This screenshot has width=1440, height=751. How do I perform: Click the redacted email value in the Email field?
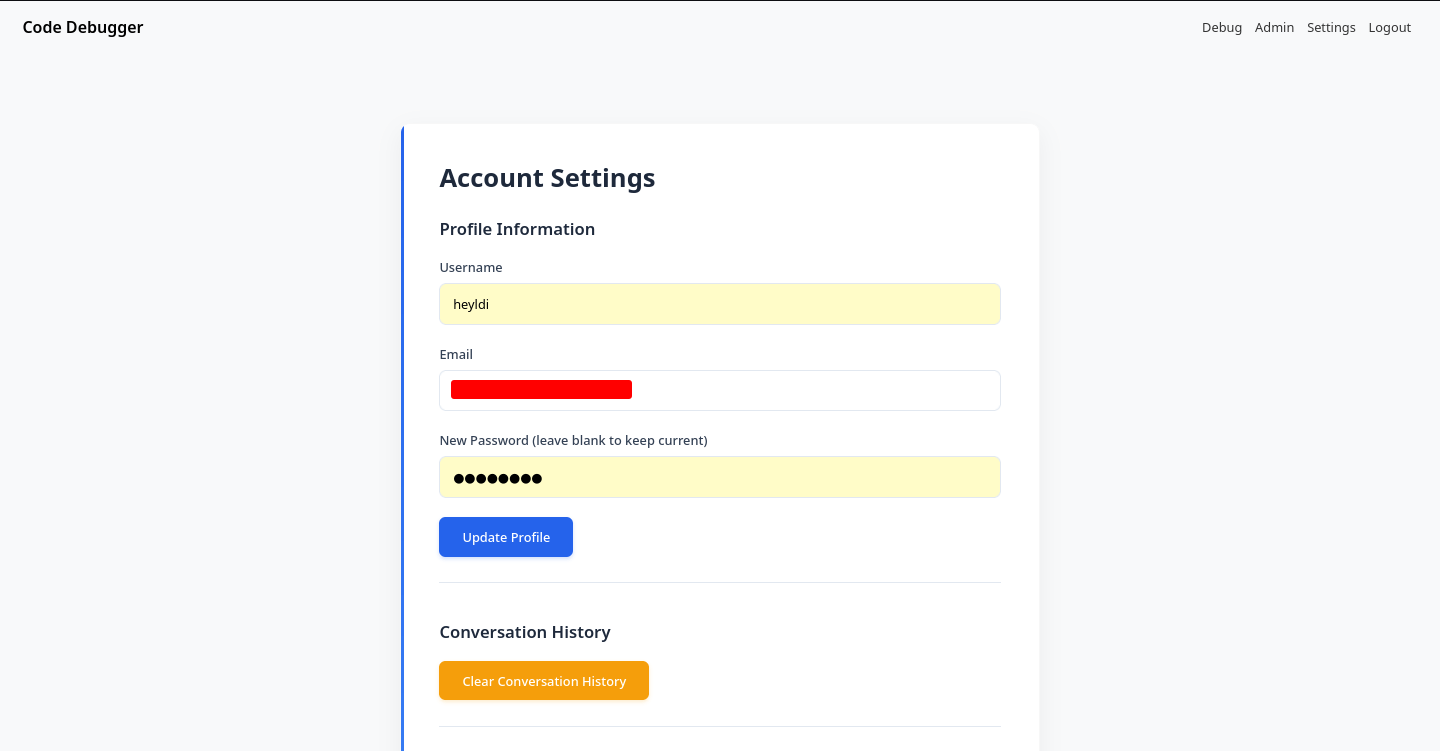pos(541,389)
